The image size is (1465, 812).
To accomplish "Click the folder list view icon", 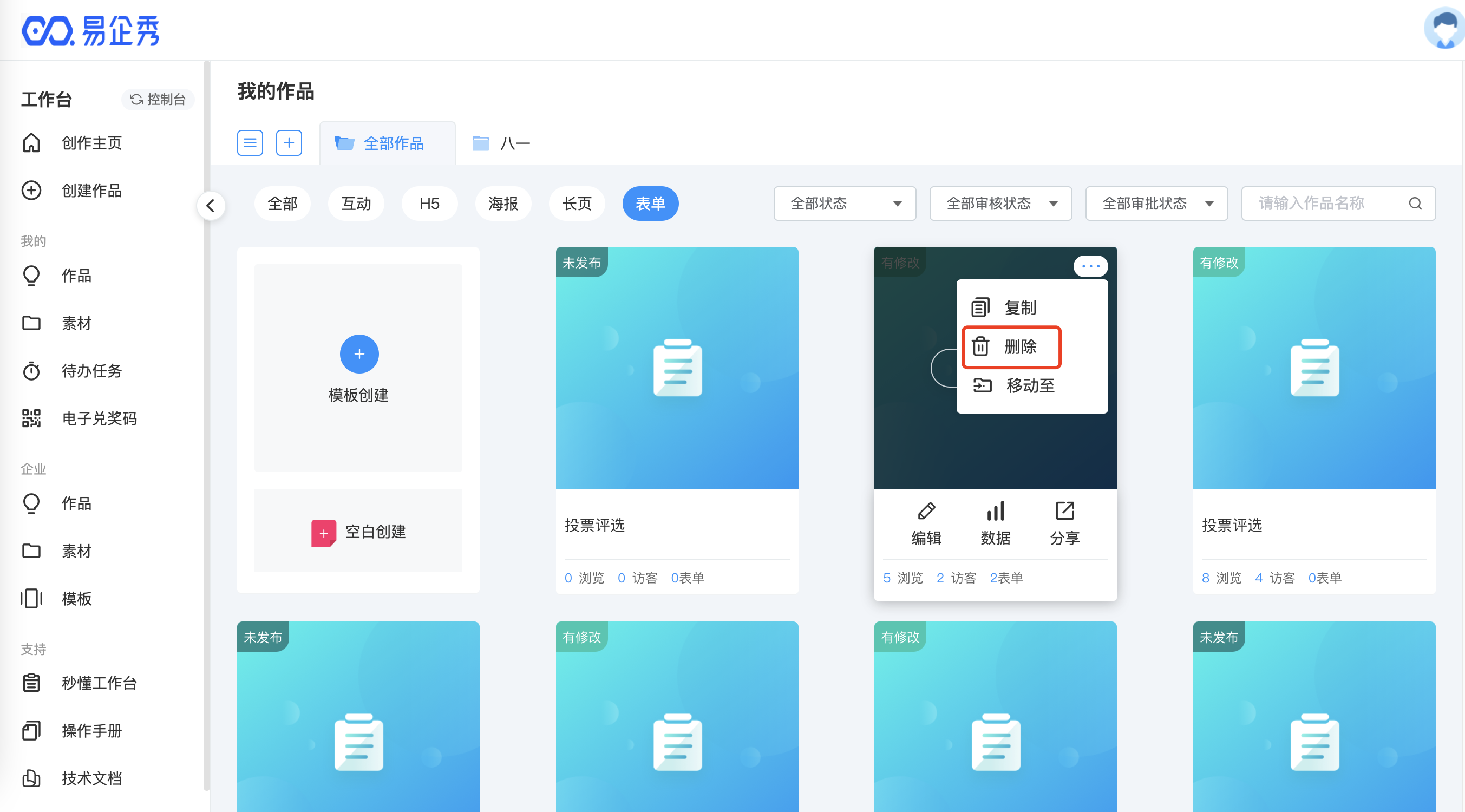I will (250, 143).
